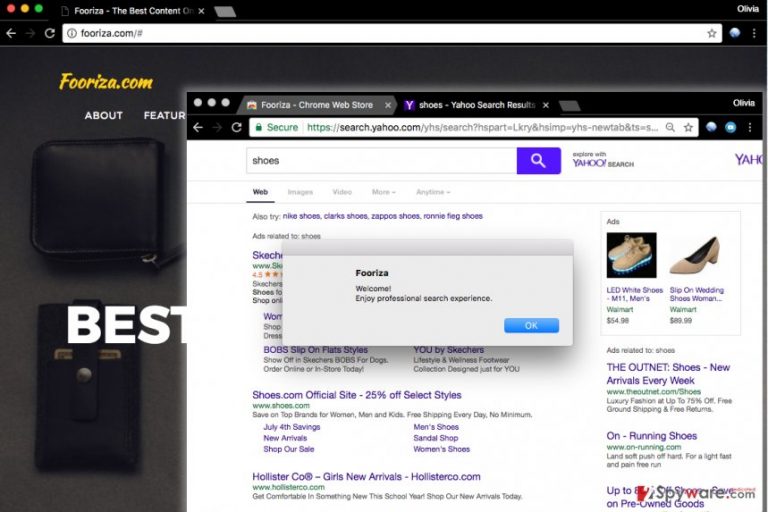This screenshot has width=768, height=512.
Task: Bookmark fooriza.com with the star icon
Action: click(x=712, y=33)
